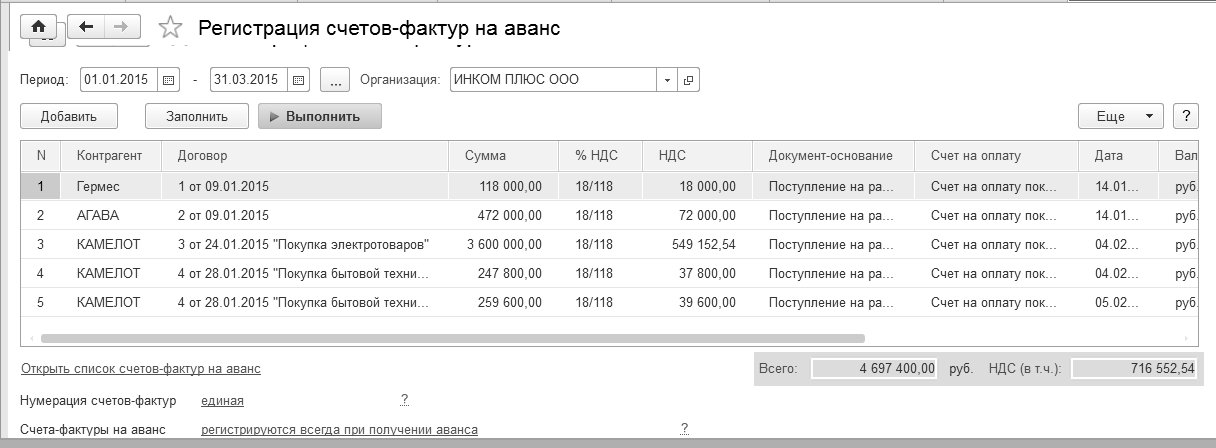
Task: Open the selected organization's card icon
Action: click(689, 80)
